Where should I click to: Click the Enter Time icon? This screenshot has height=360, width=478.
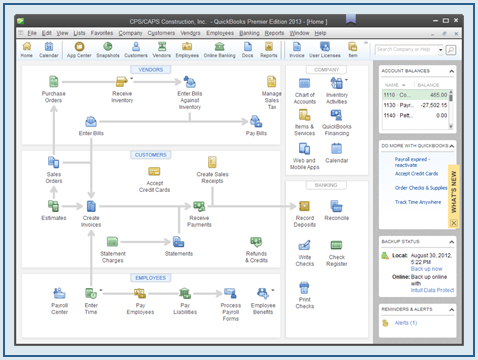[x=91, y=293]
